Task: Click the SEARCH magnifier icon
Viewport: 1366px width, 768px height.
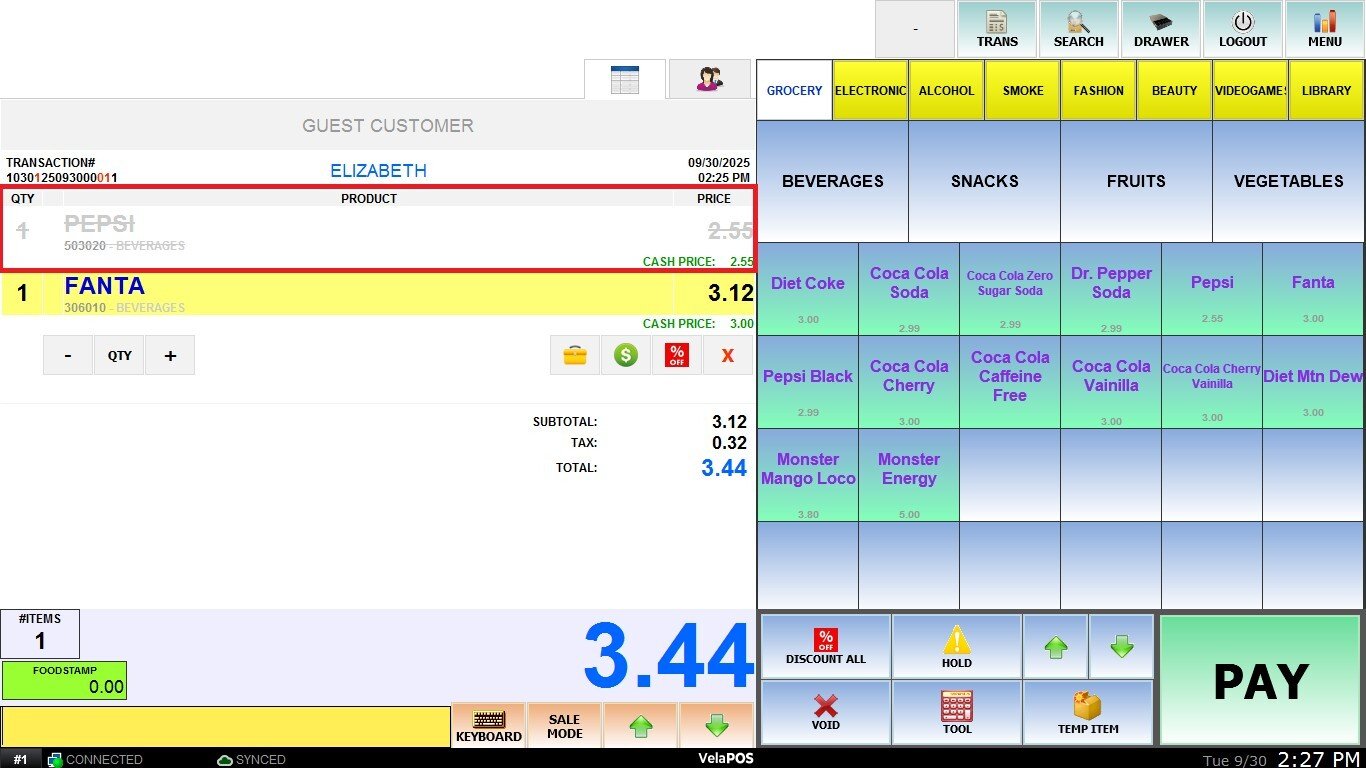Action: (x=1078, y=29)
